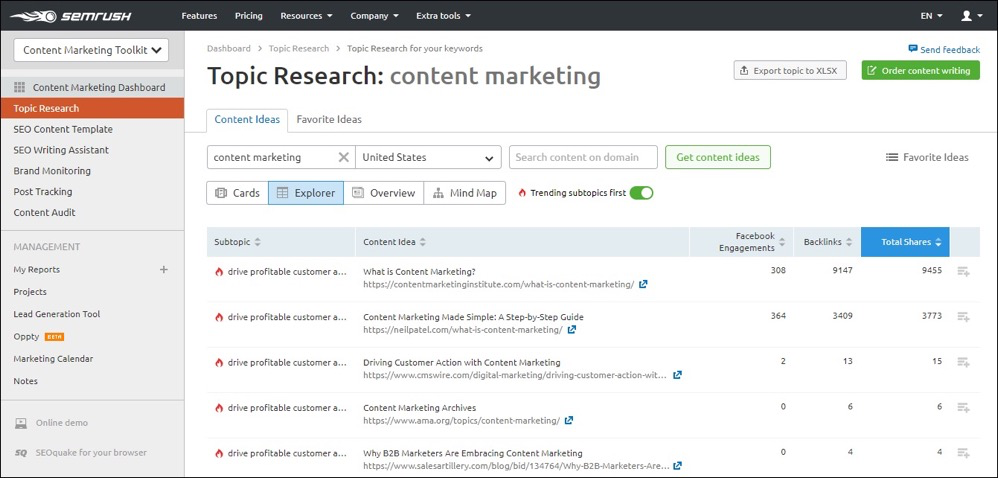Open Projects in Management section
This screenshot has width=998, height=478.
click(x=30, y=292)
